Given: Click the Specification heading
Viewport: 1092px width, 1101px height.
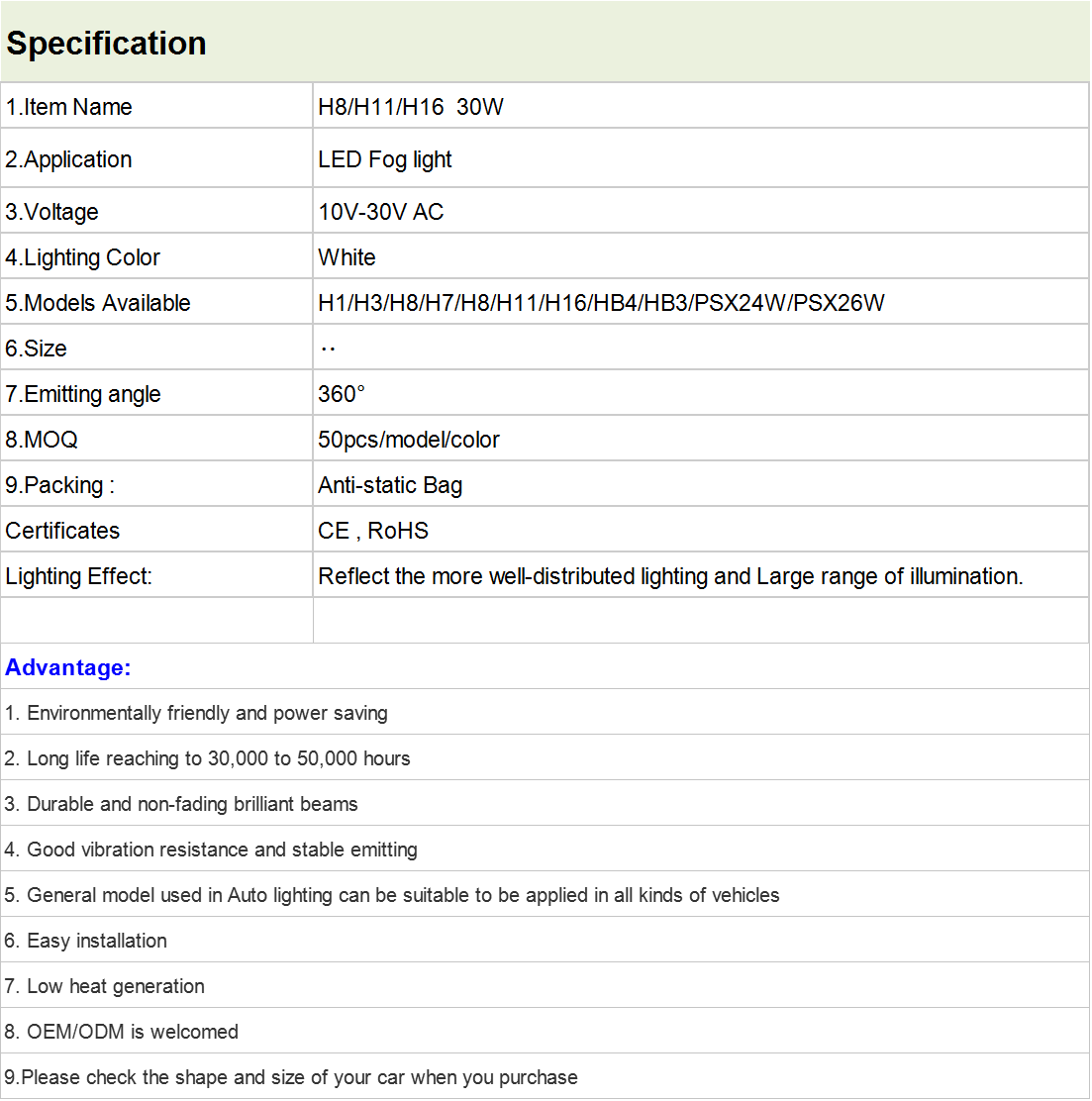Looking at the screenshot, I should click(x=106, y=44).
